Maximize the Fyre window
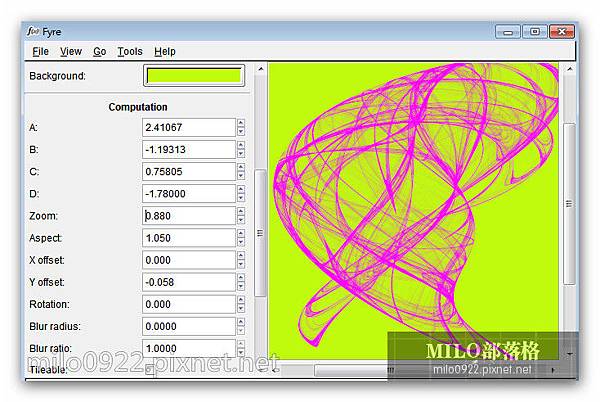Image resolution: width=600 pixels, height=402 pixels. pyautogui.click(x=535, y=32)
